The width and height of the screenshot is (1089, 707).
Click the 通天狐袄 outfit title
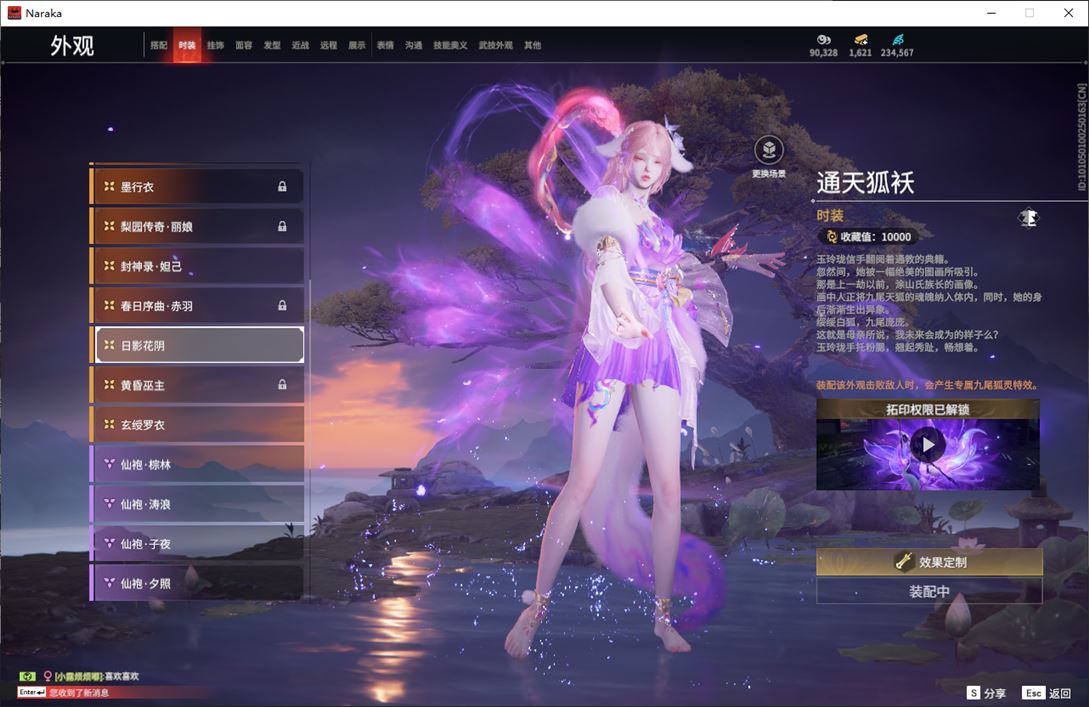point(865,183)
